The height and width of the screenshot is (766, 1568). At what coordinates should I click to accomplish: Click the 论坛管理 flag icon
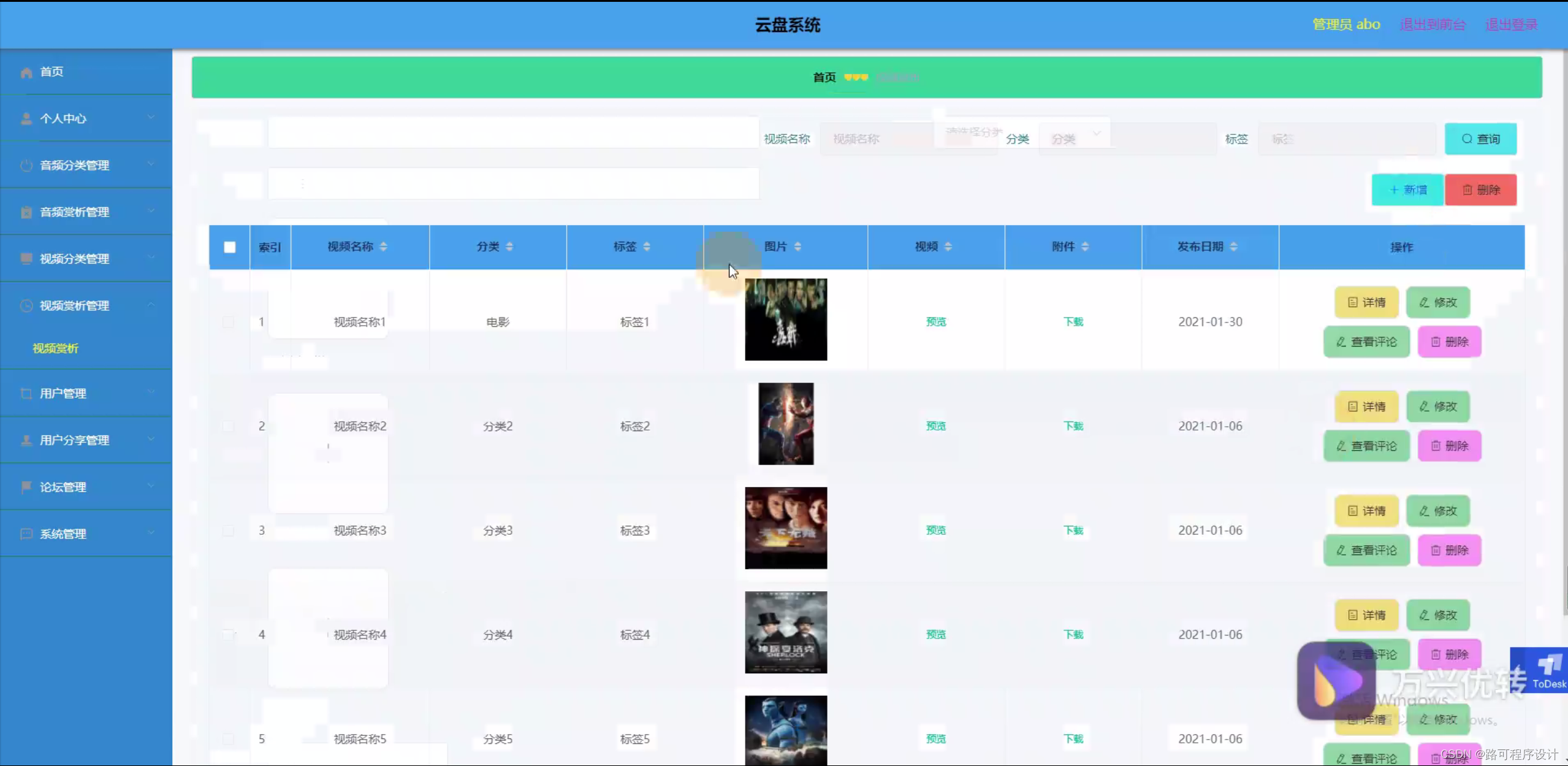pyautogui.click(x=26, y=487)
